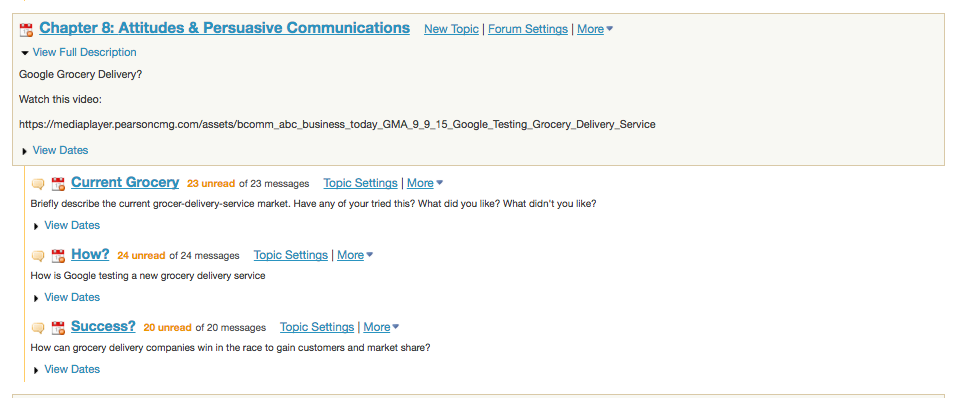This screenshot has height=398, width=954.
Task: Click the 24 unread count
Action: coord(141,256)
